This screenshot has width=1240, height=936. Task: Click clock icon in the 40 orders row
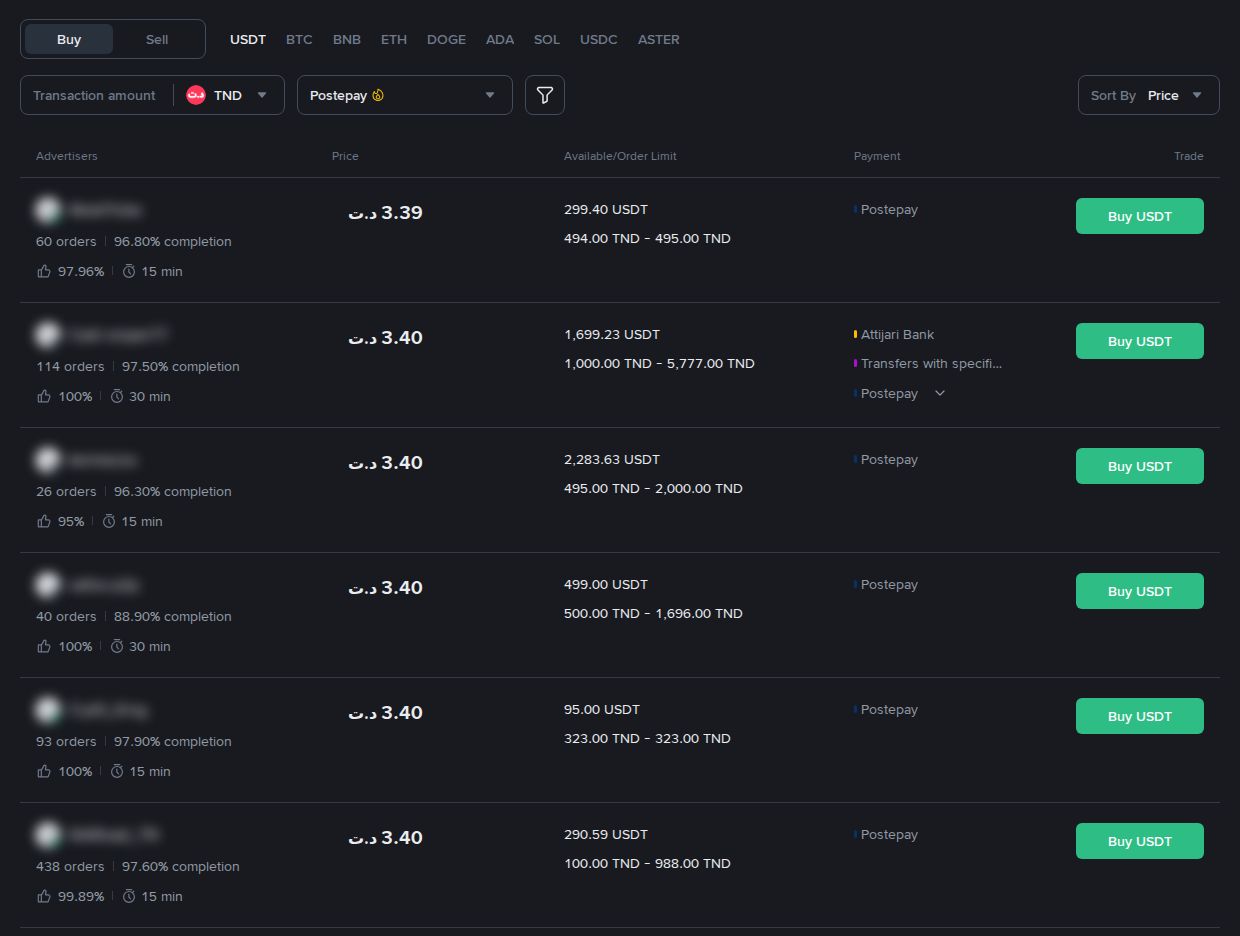click(117, 646)
